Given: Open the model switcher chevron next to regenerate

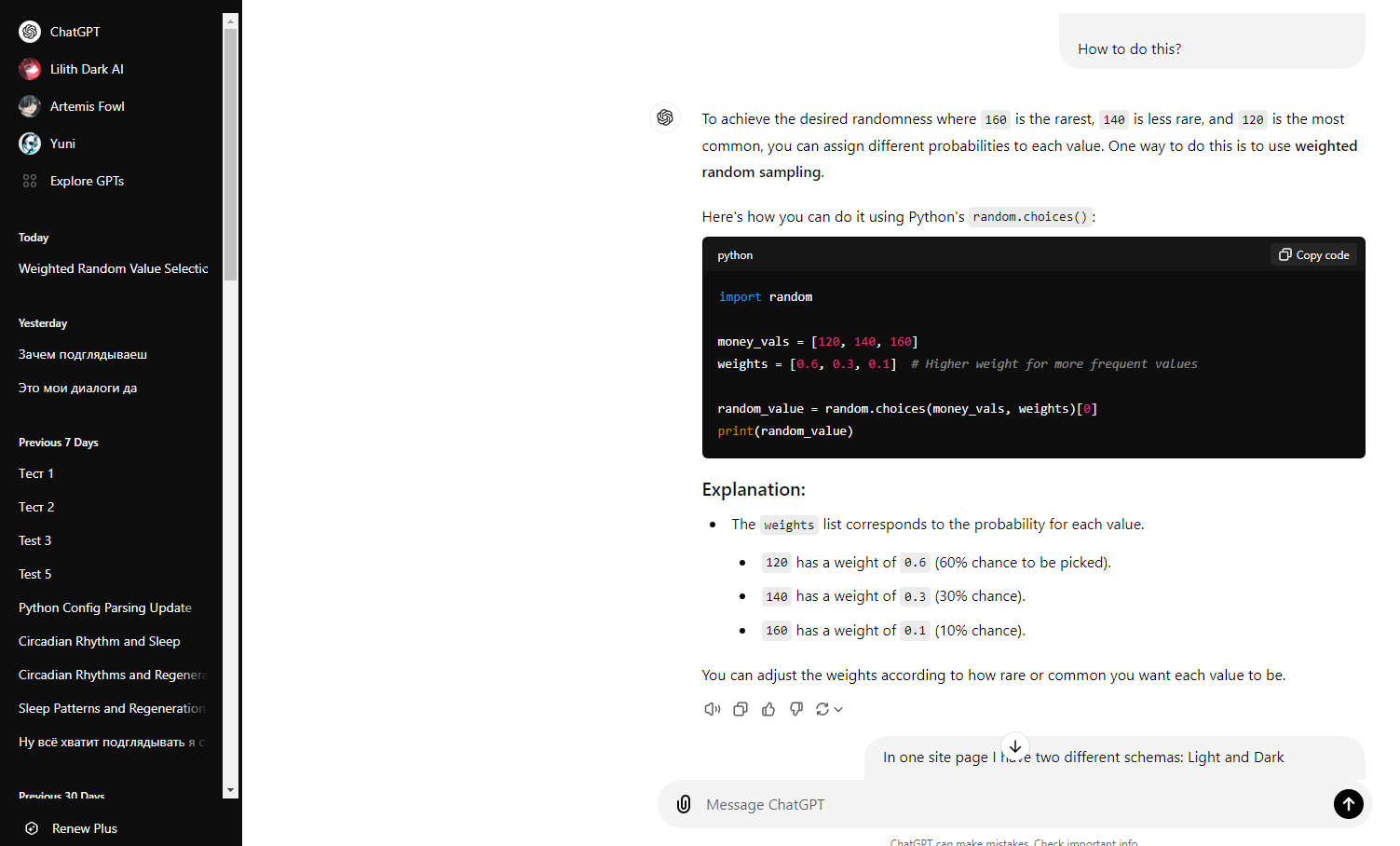Looking at the screenshot, I should pos(838,709).
